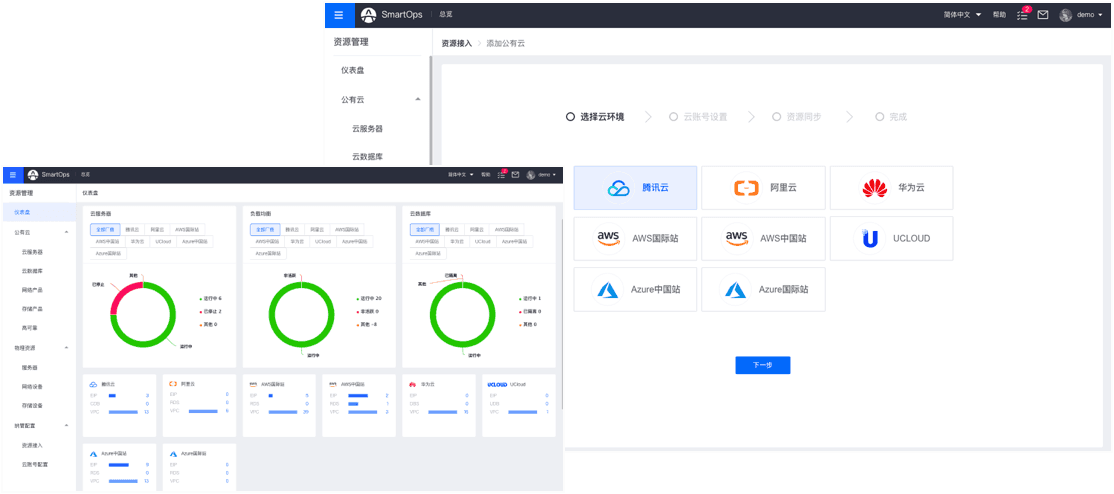Click the mail envelope icon beside the demo avatar in the 添加公有云 window
Viewport: 1114px width, 494px height.
coord(1043,15)
